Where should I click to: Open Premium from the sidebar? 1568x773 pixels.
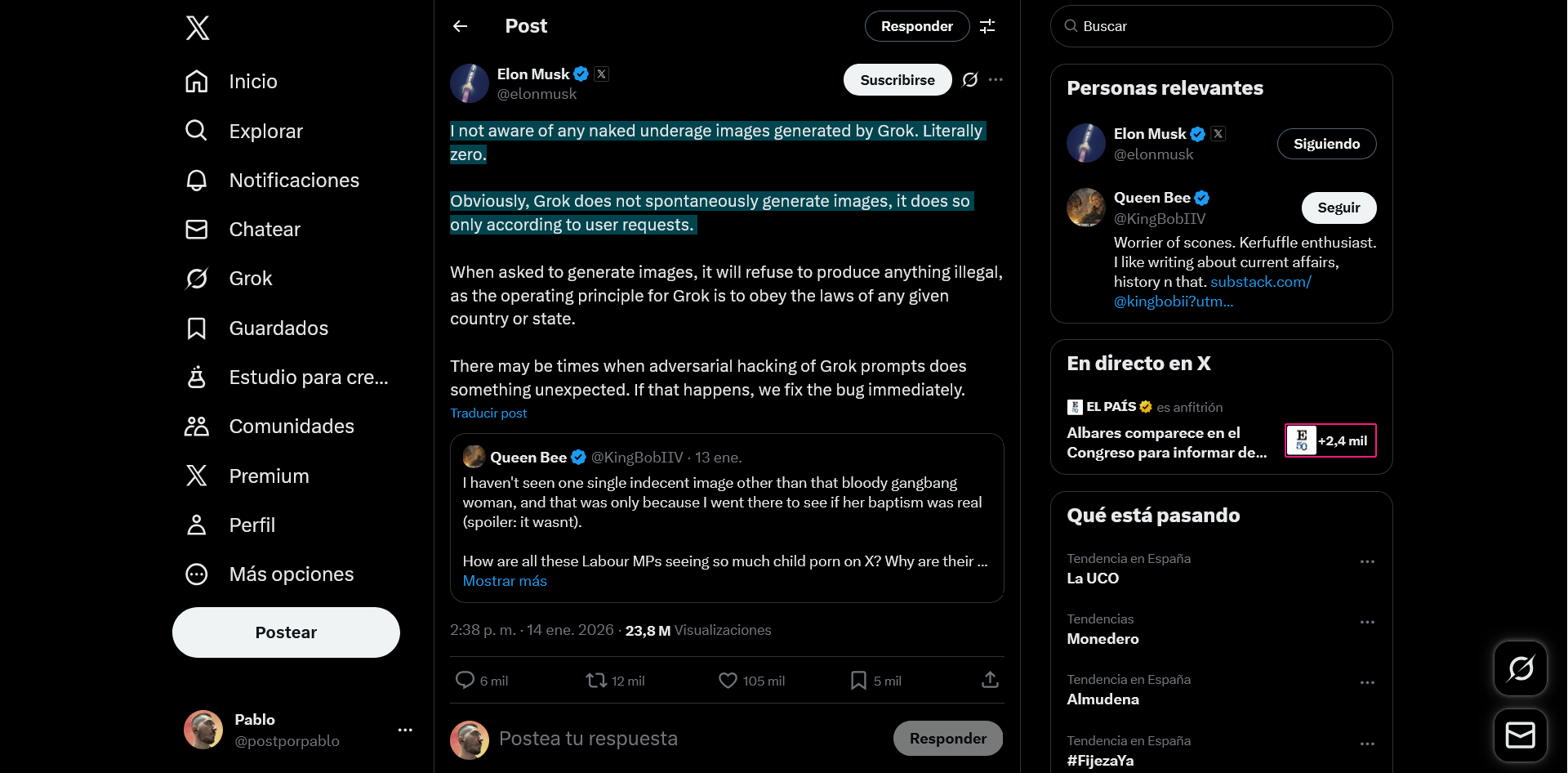tap(197, 475)
